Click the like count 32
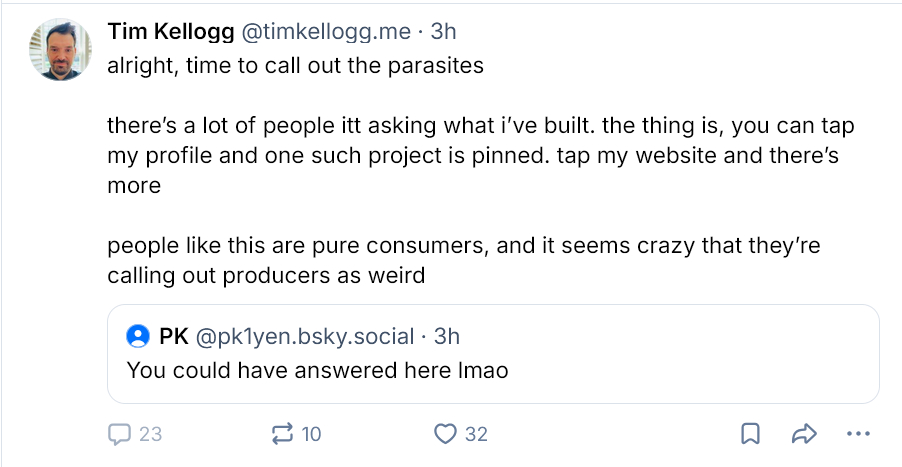The image size is (902, 467). 476,434
